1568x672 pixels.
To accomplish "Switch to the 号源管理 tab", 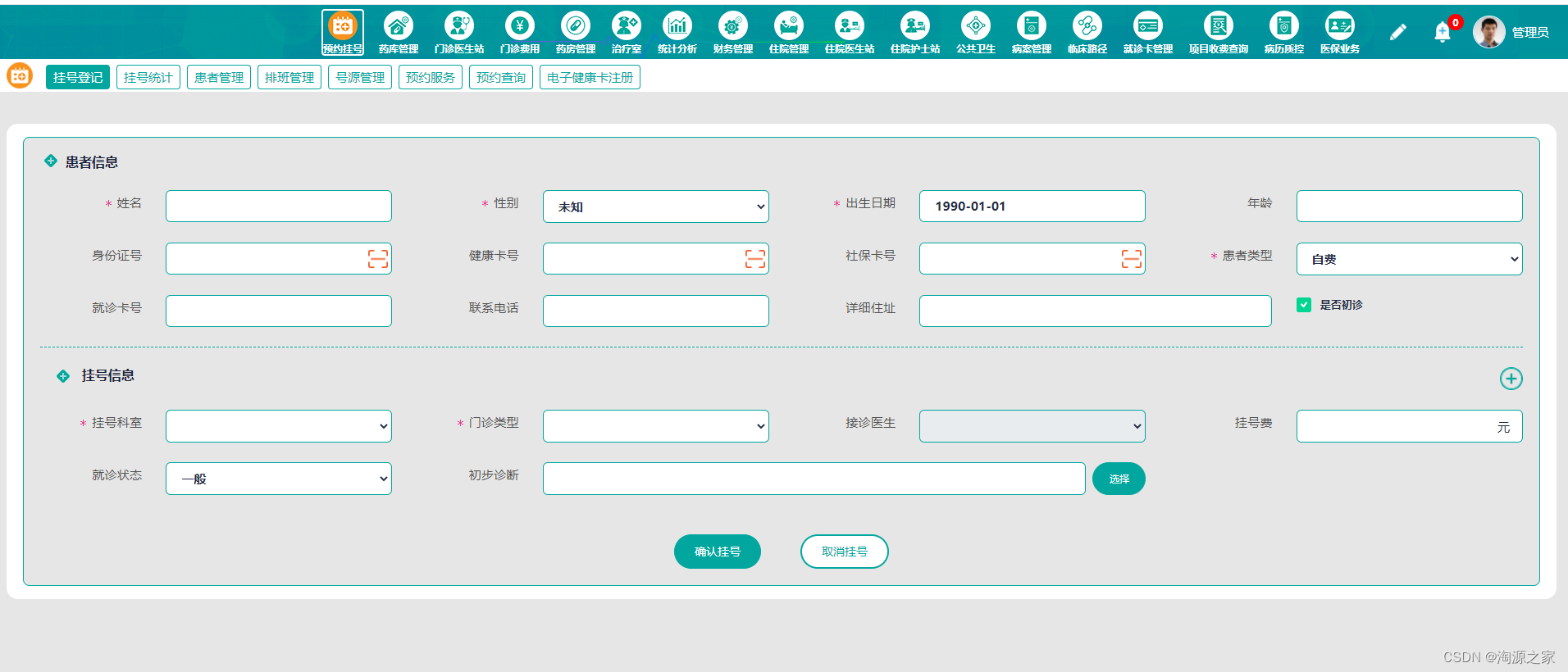I will coord(360,77).
